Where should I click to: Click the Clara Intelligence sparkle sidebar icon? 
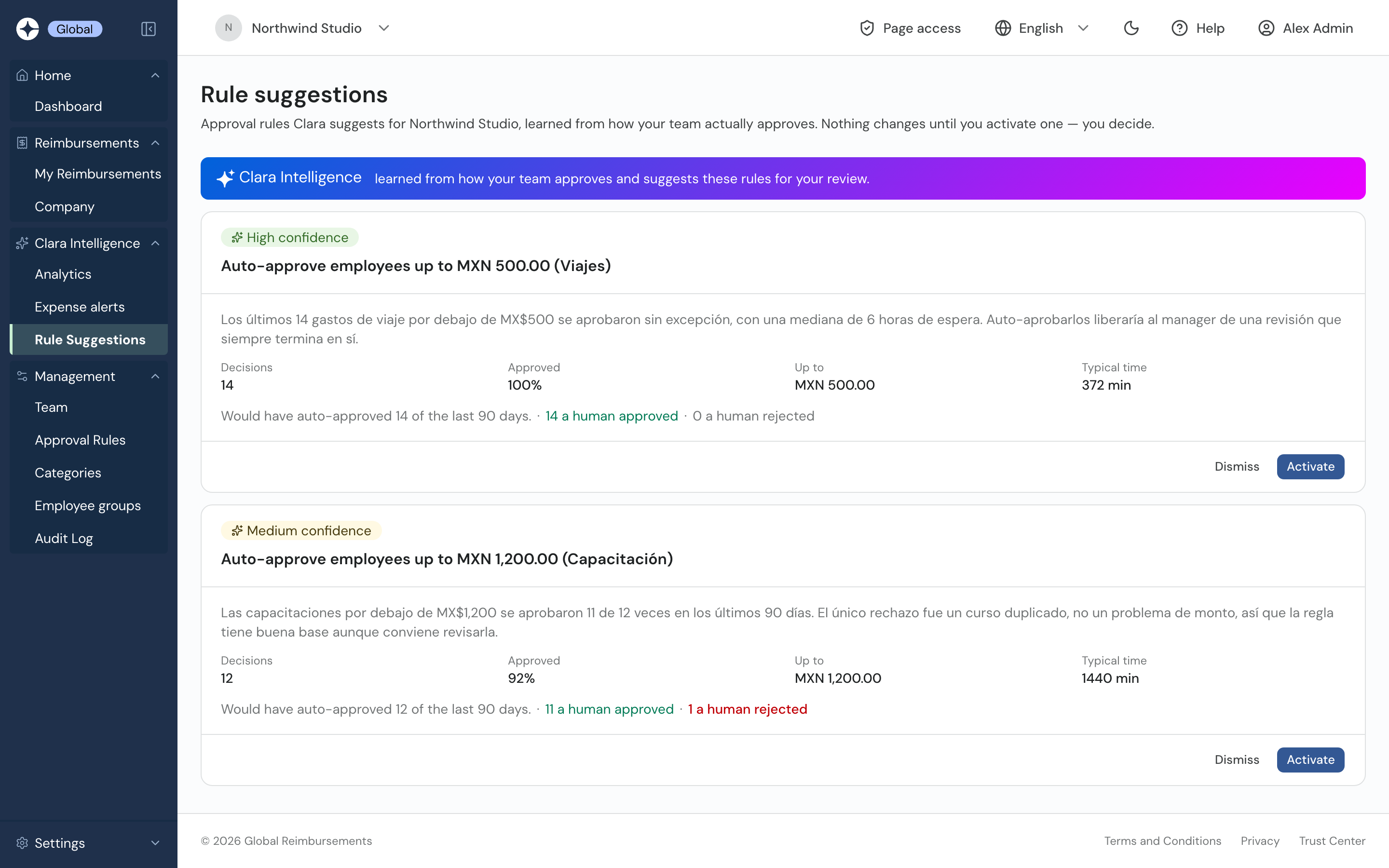[x=22, y=244]
